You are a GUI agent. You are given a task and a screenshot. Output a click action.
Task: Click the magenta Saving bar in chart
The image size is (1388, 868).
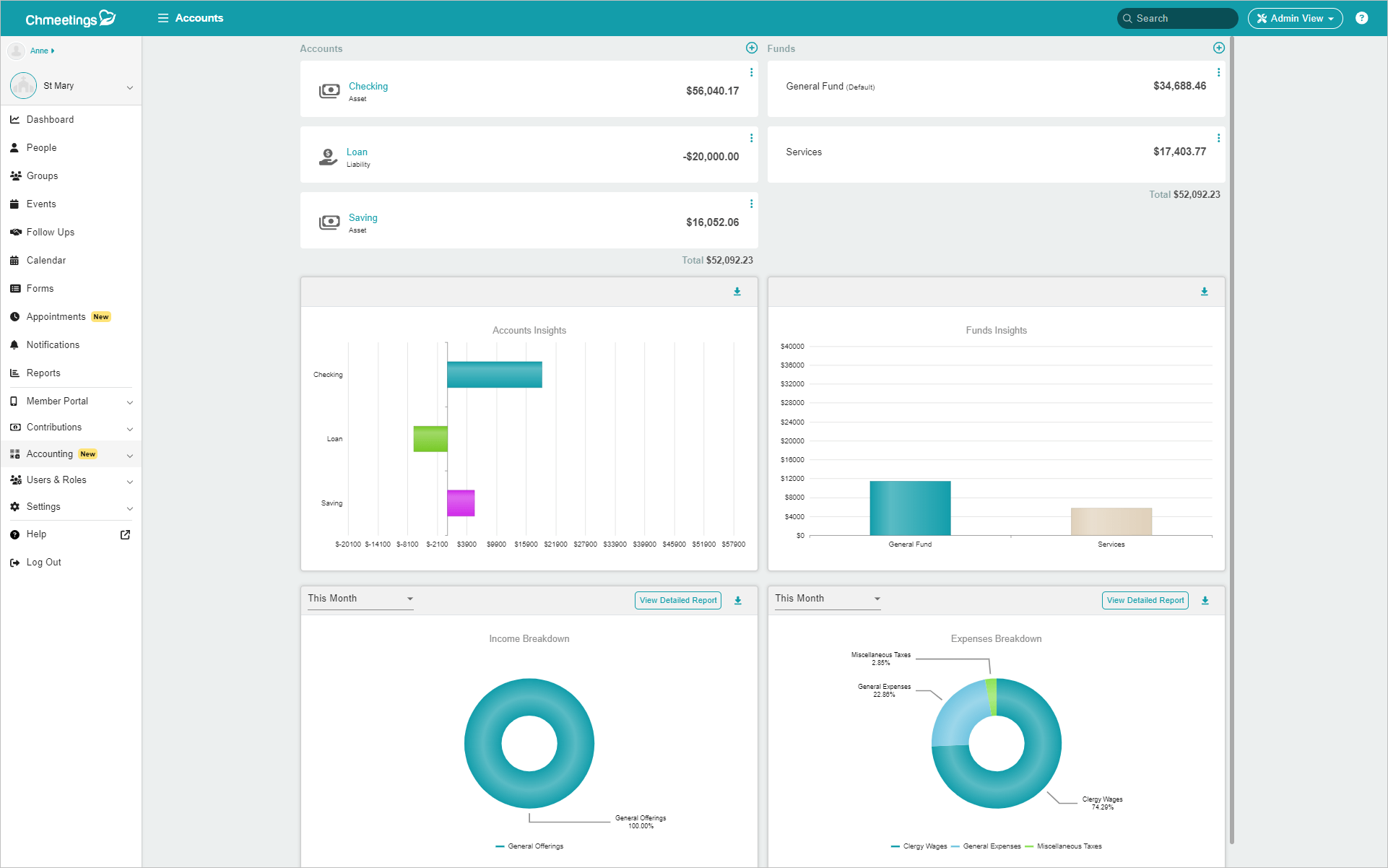[461, 503]
